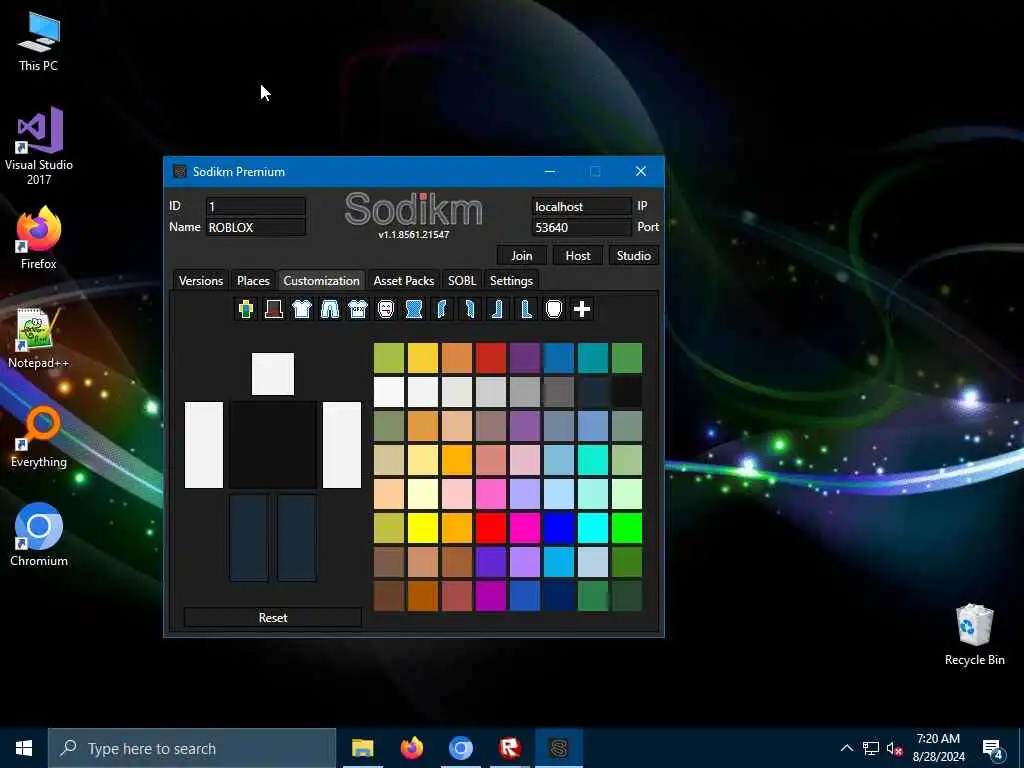Select the Everything search desktop shortcut

click(39, 437)
